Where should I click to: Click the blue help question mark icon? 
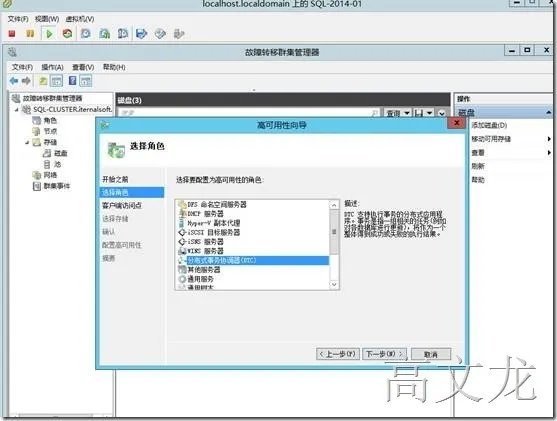coord(72,81)
